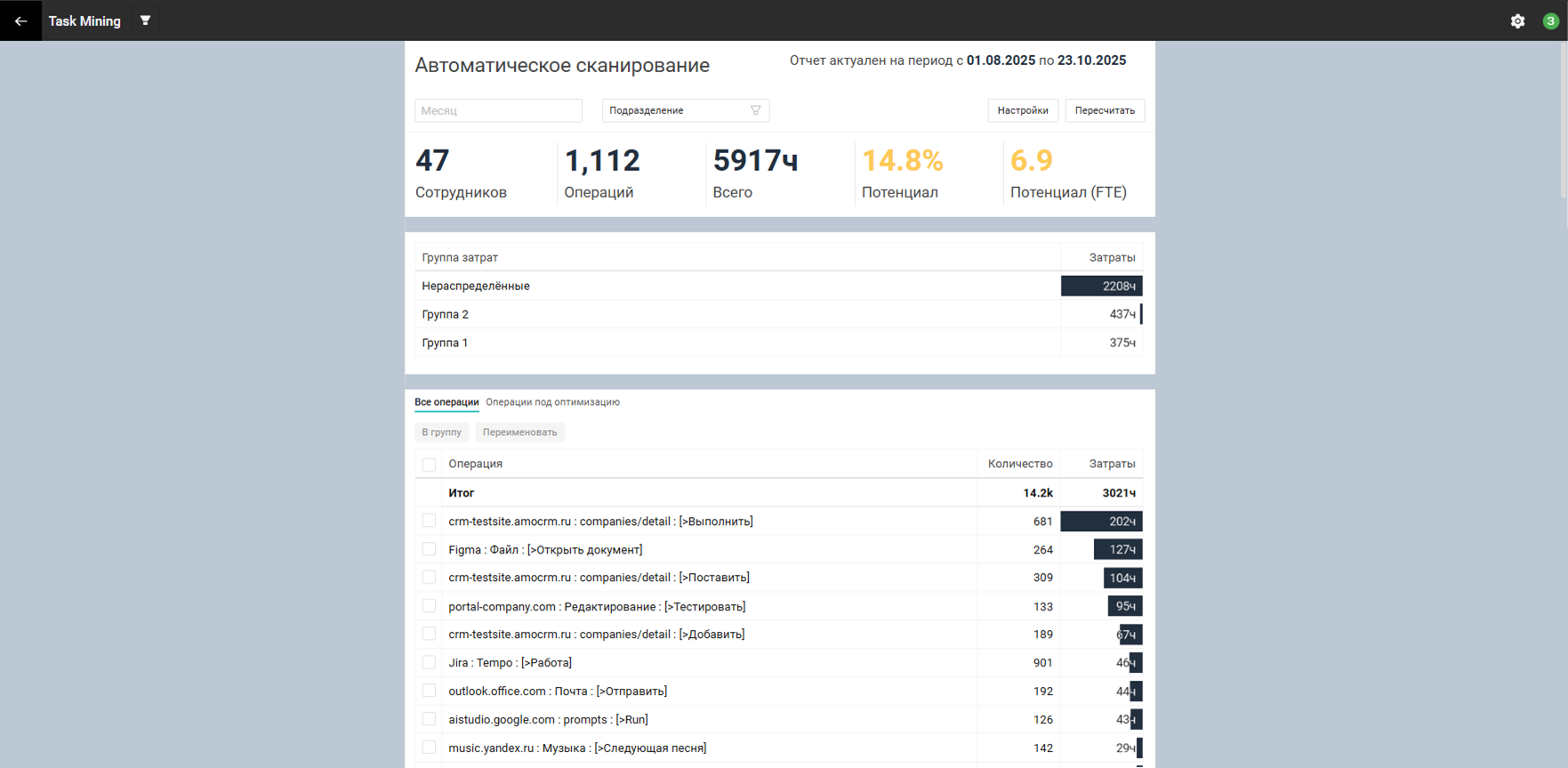Click the Автоматическое сканирование heading
Image resolution: width=1568 pixels, height=768 pixels.
[562, 65]
